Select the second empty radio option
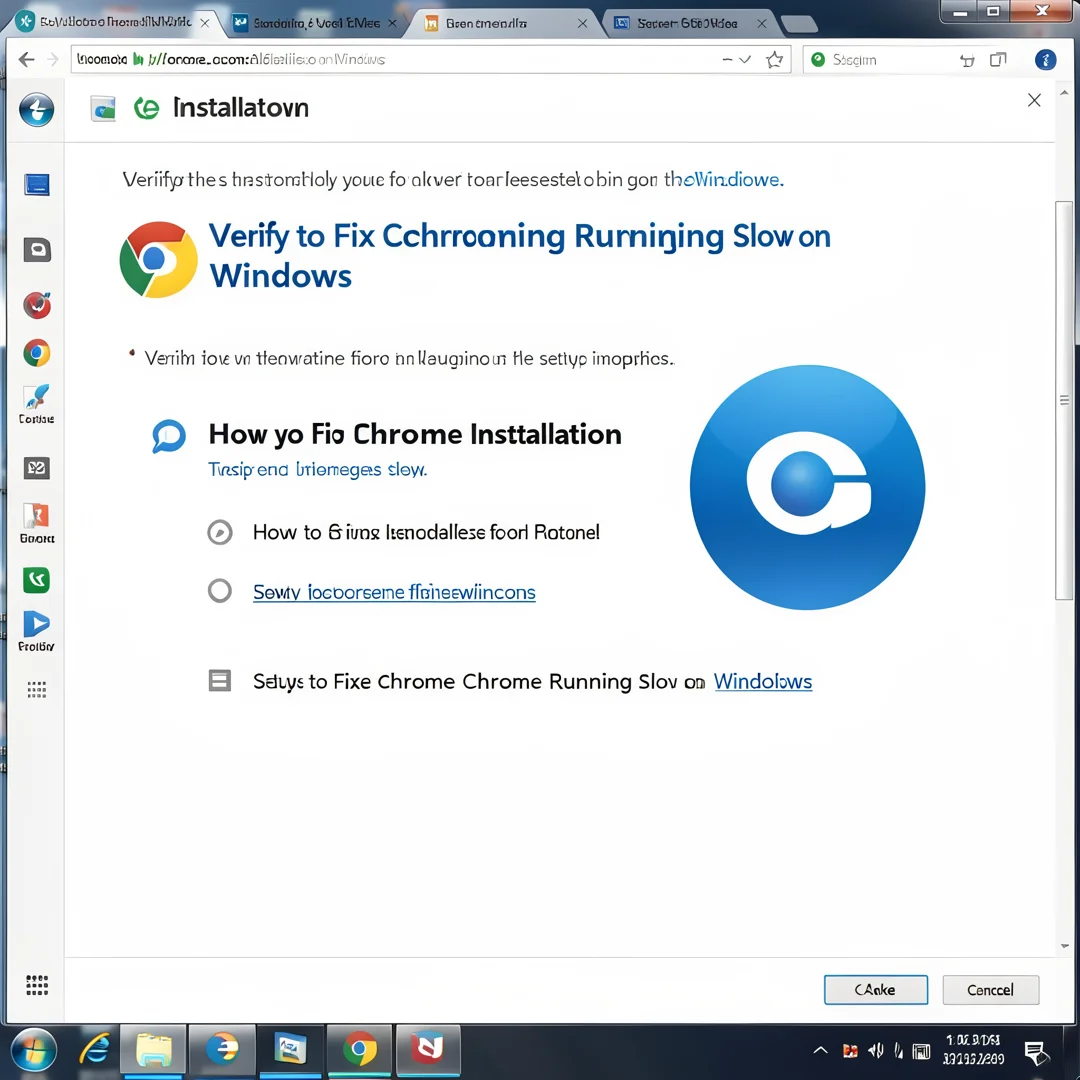Screen dimensions: 1080x1080 click(220, 590)
